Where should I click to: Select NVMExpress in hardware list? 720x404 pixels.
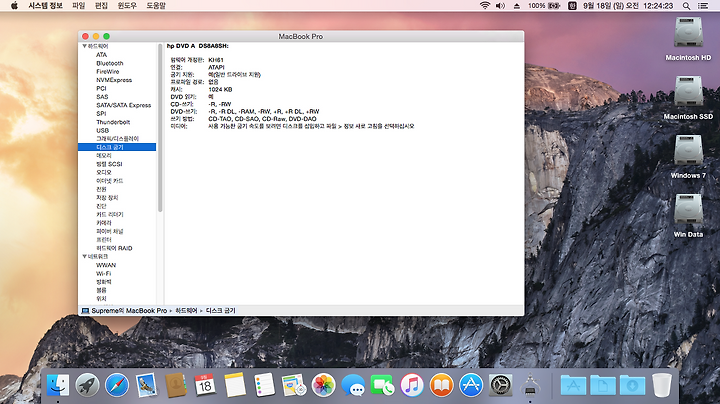tap(114, 80)
